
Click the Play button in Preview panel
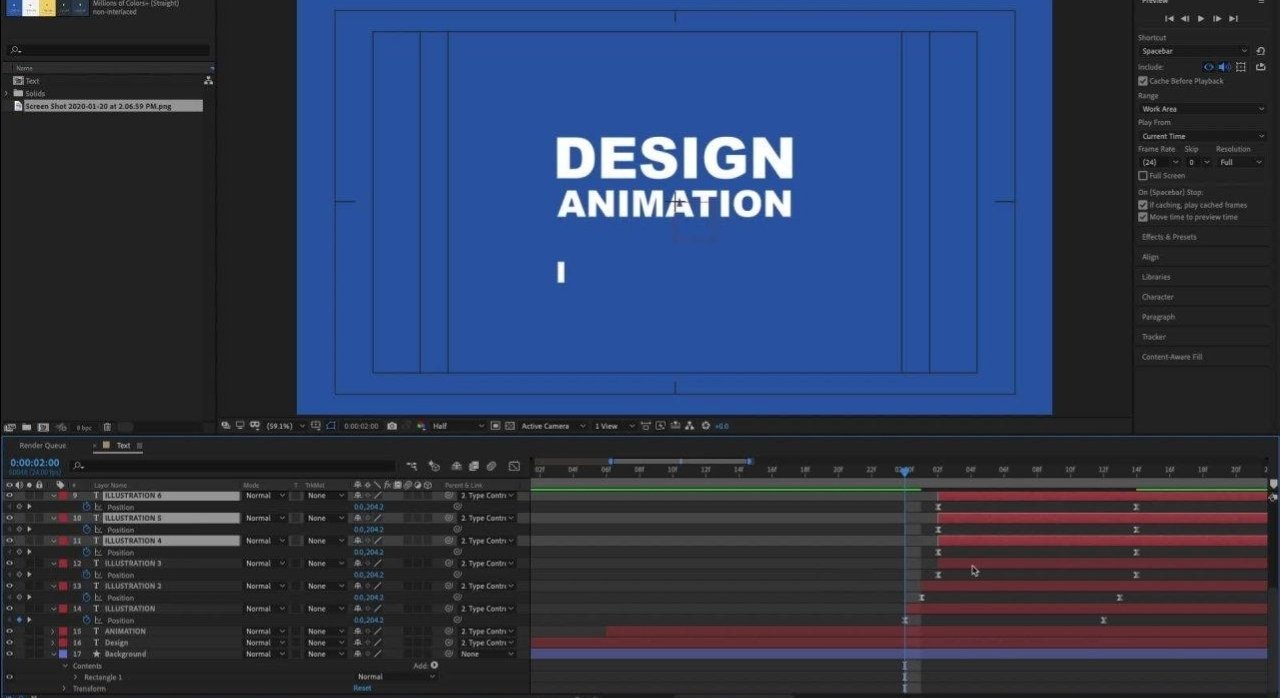pos(1201,18)
